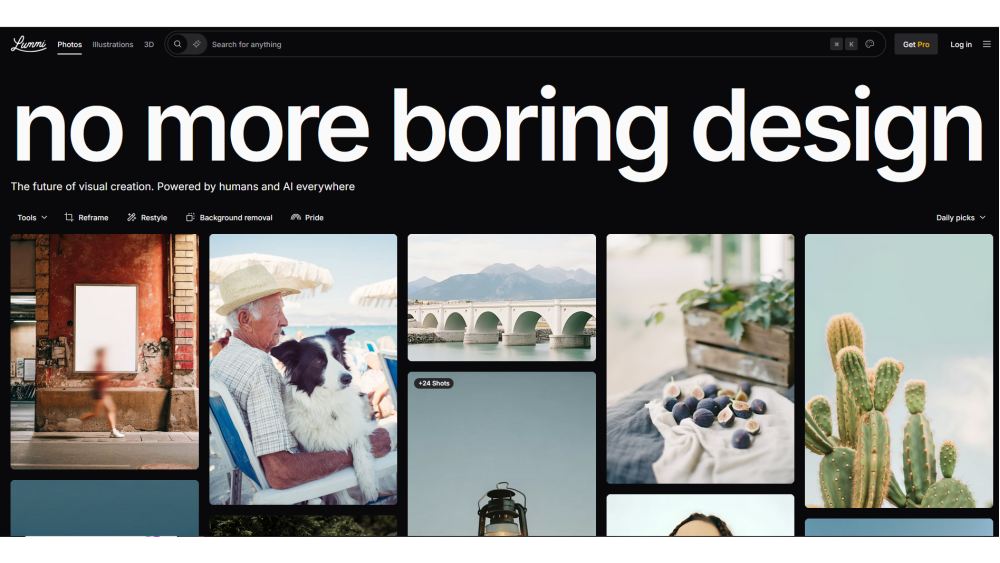The image size is (1000, 563).
Task: Click the Get Pro button
Action: click(x=915, y=44)
